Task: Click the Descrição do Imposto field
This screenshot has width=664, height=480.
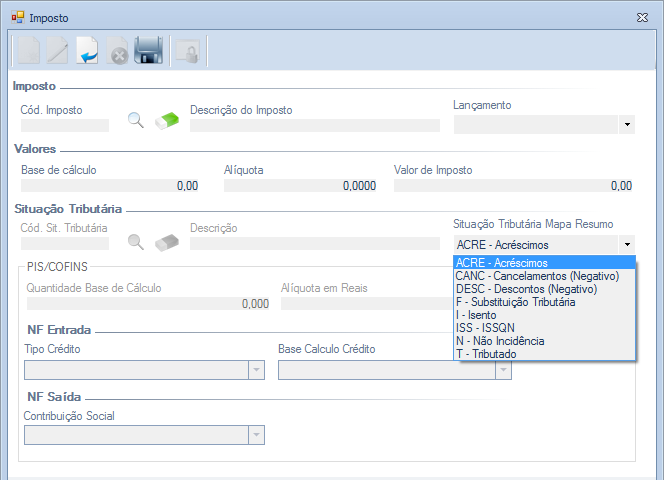Action: click(315, 125)
